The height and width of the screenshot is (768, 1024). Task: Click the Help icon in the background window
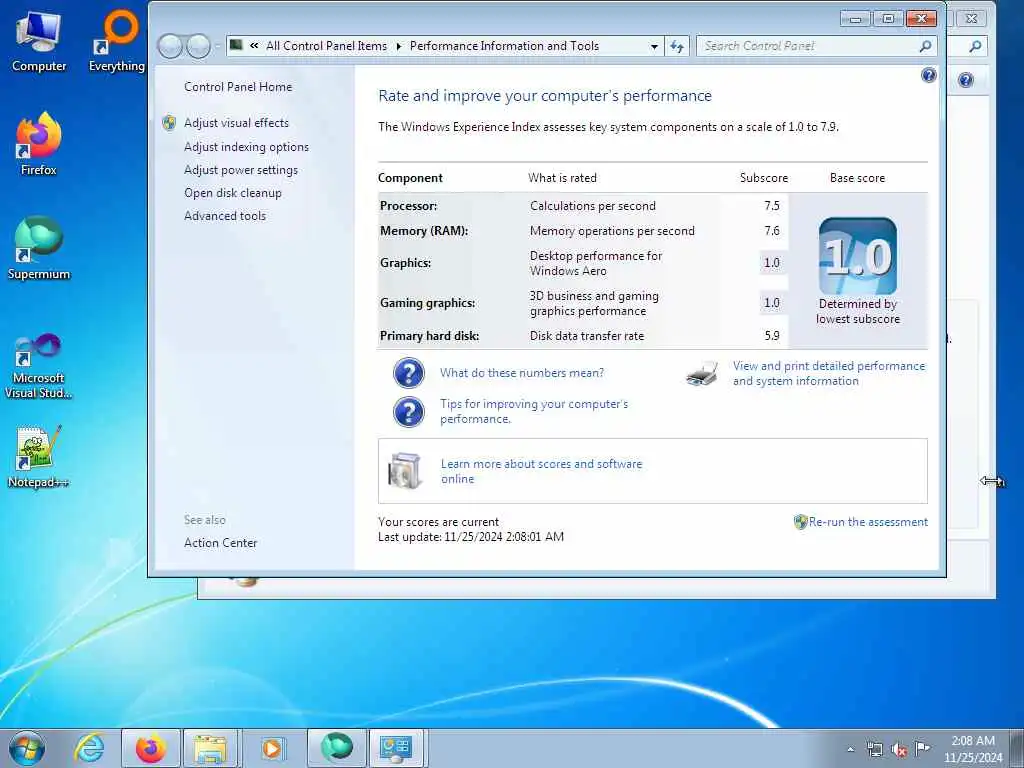point(966,80)
